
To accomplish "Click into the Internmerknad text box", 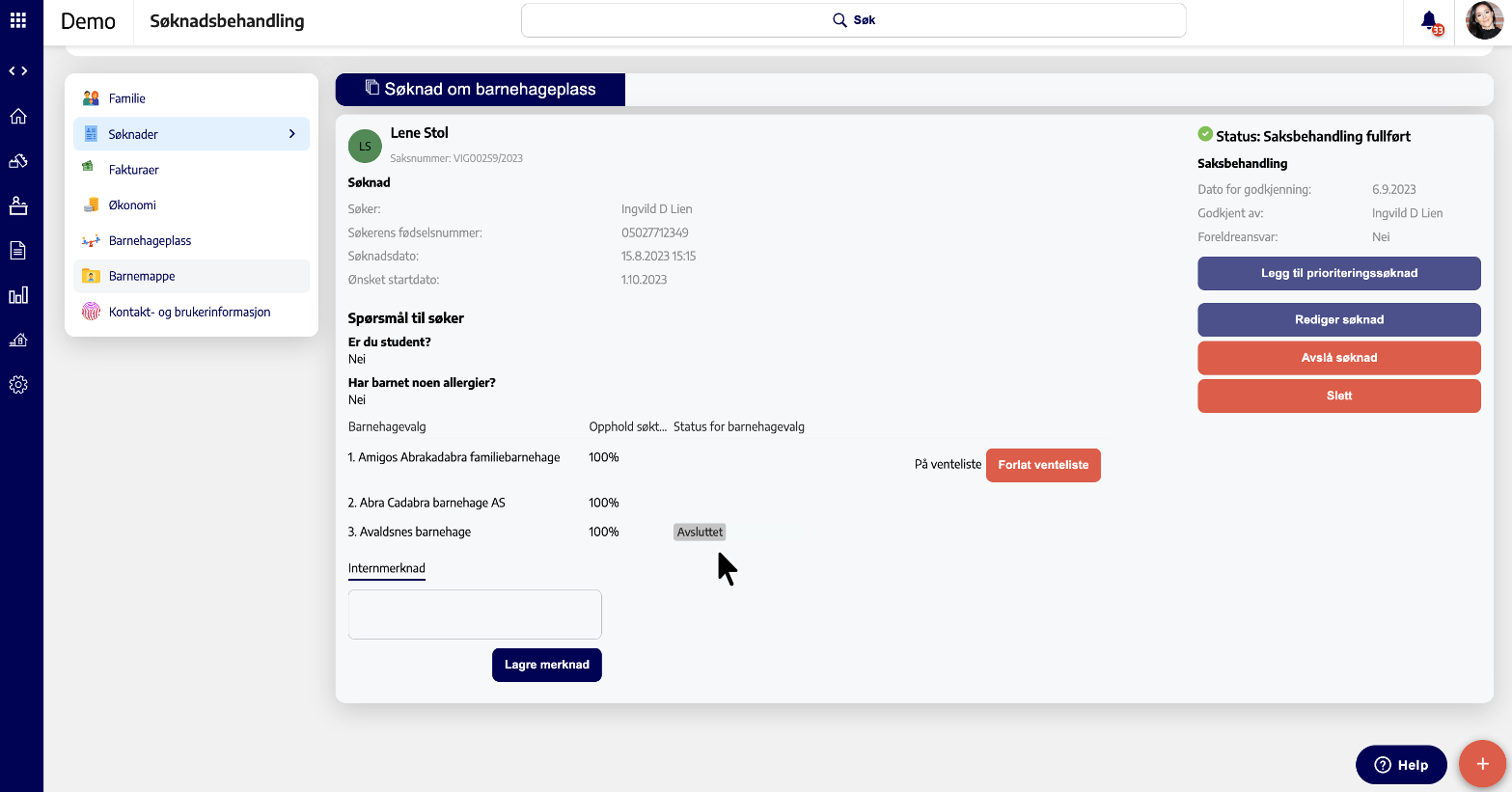I will (475, 614).
